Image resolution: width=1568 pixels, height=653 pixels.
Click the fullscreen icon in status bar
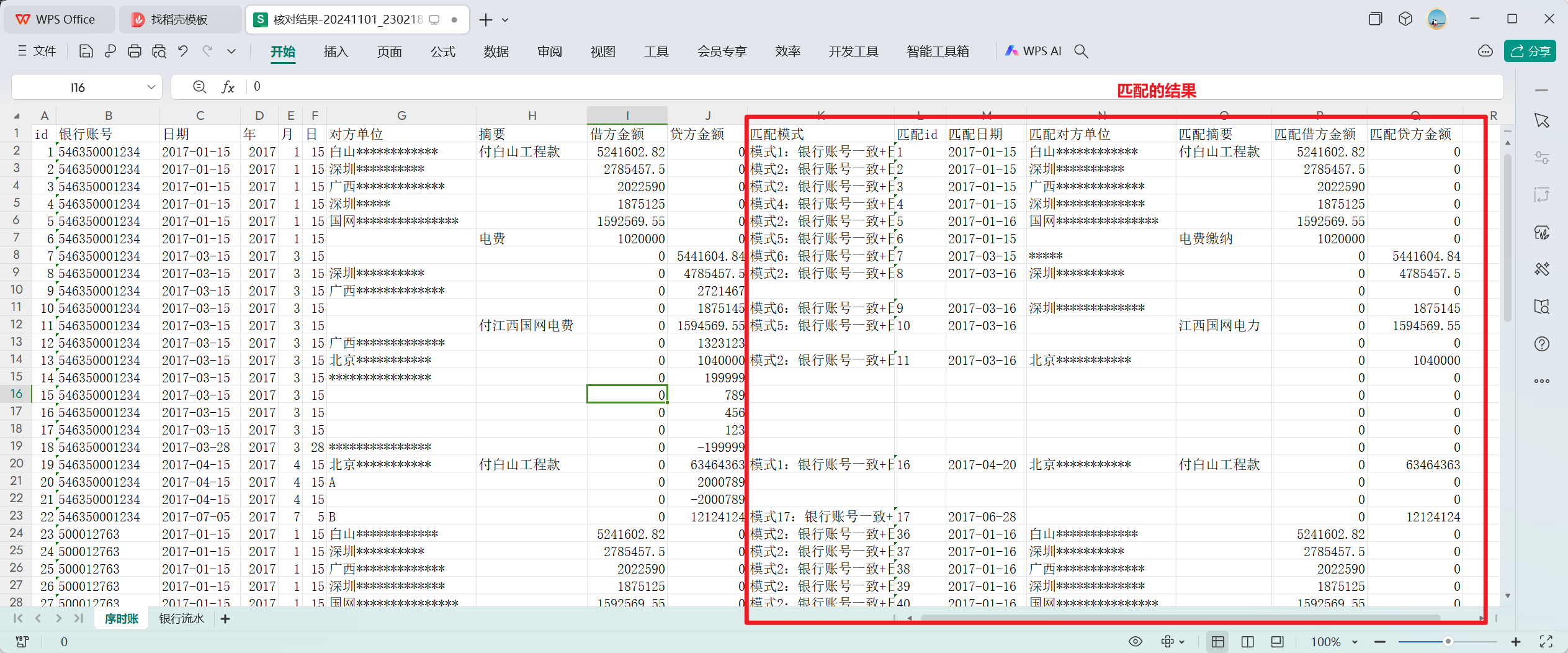click(1546, 642)
